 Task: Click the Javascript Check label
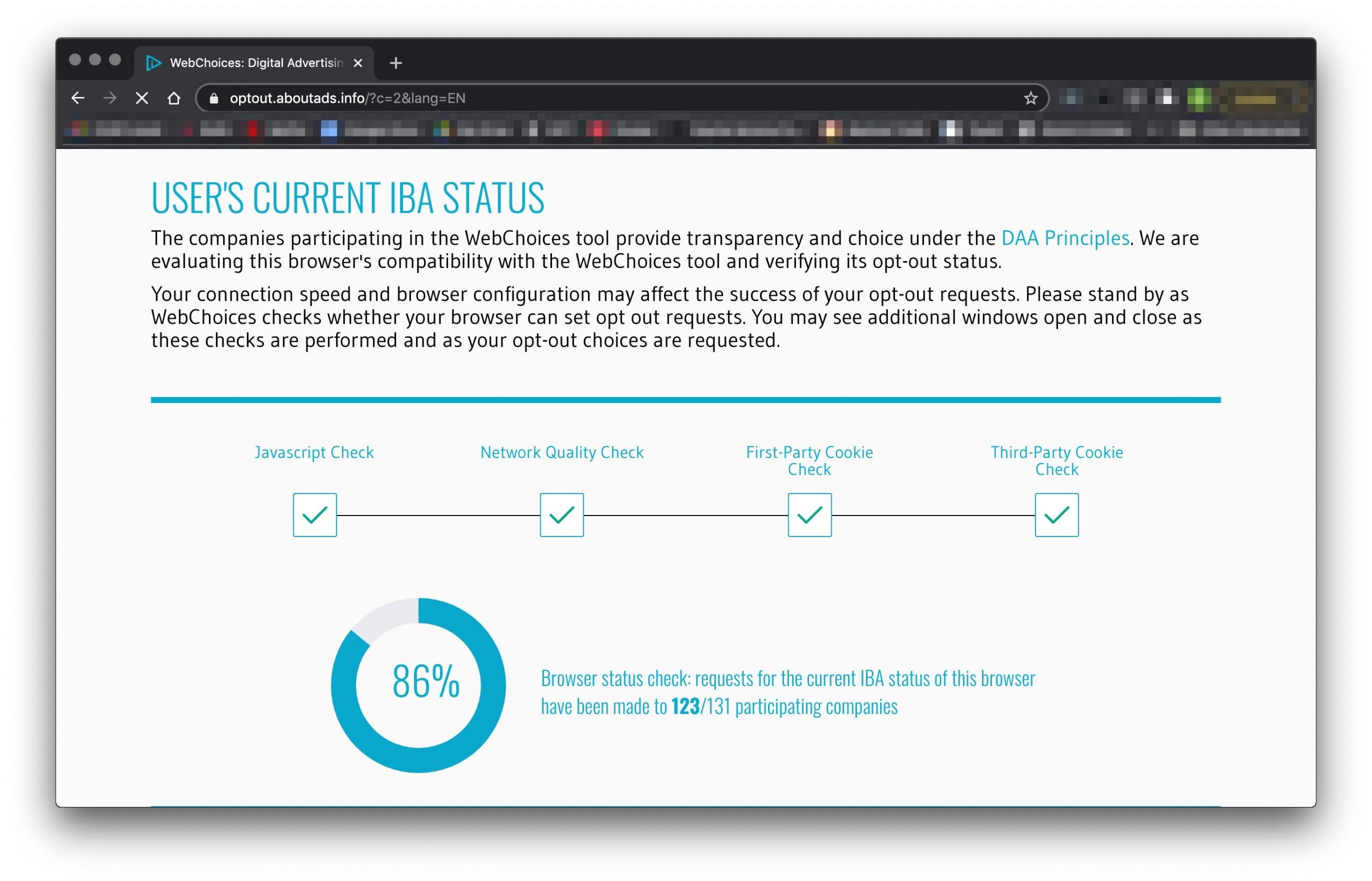coord(314,452)
